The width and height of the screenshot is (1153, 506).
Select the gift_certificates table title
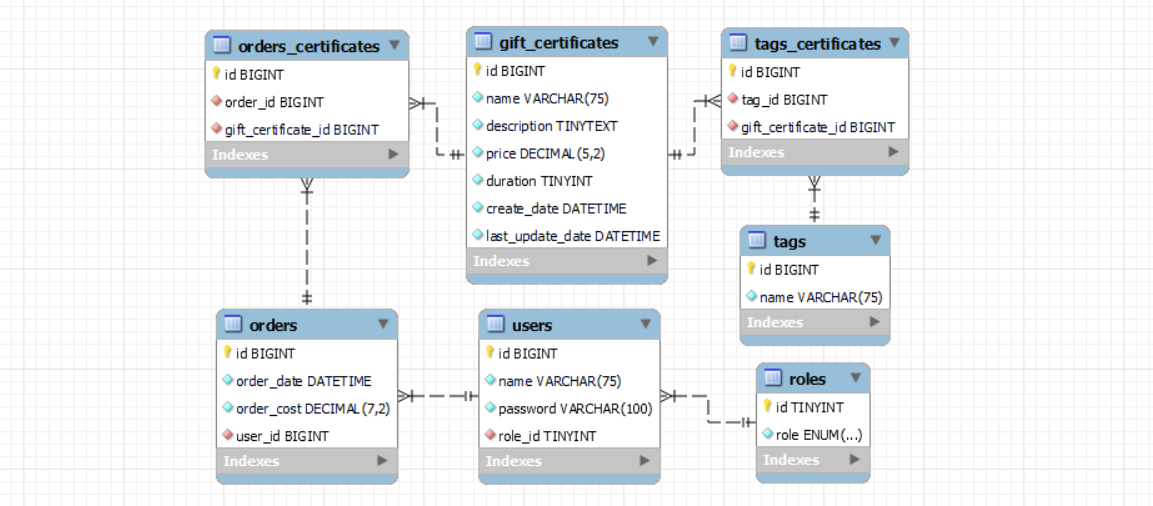pos(559,43)
